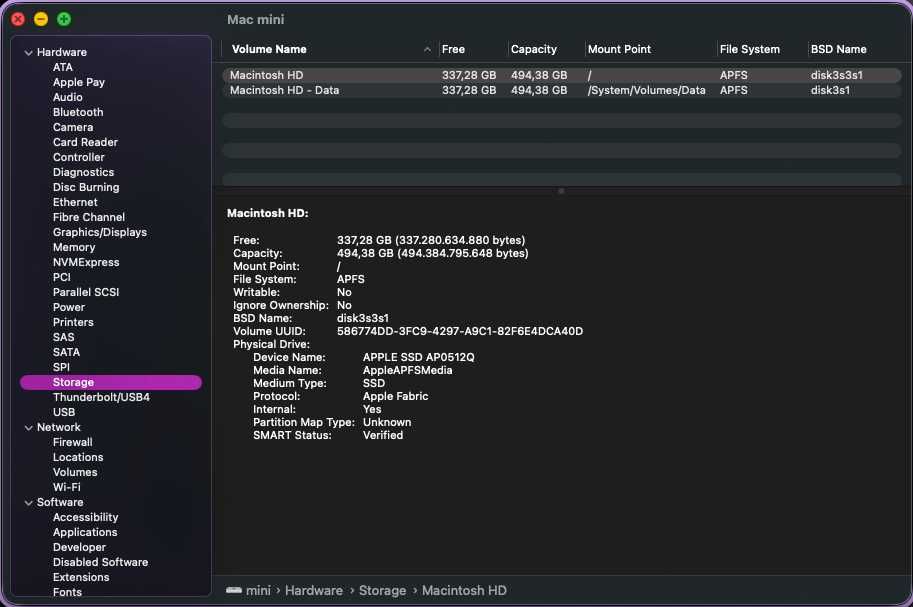Click the highlighted Storage sidebar item
This screenshot has width=913, height=607.
(111, 382)
